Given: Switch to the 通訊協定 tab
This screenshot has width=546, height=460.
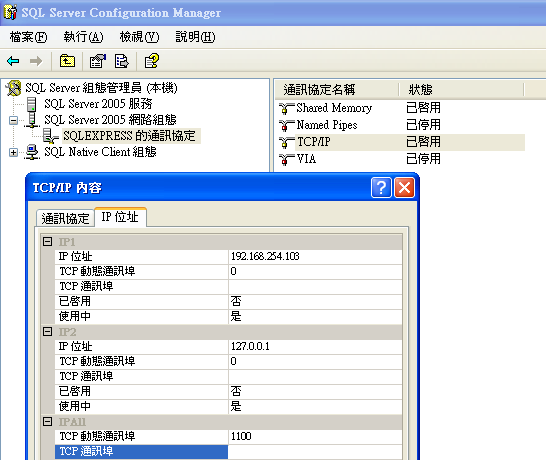Looking at the screenshot, I should pyautogui.click(x=65, y=218).
